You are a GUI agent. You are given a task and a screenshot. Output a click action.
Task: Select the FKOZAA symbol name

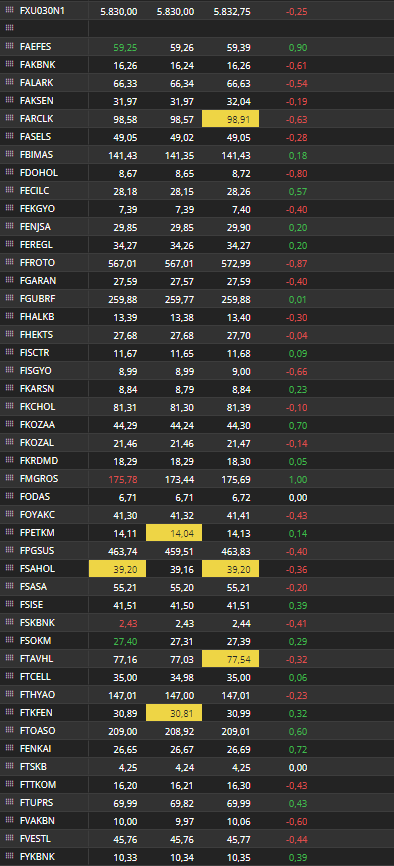coord(37,425)
